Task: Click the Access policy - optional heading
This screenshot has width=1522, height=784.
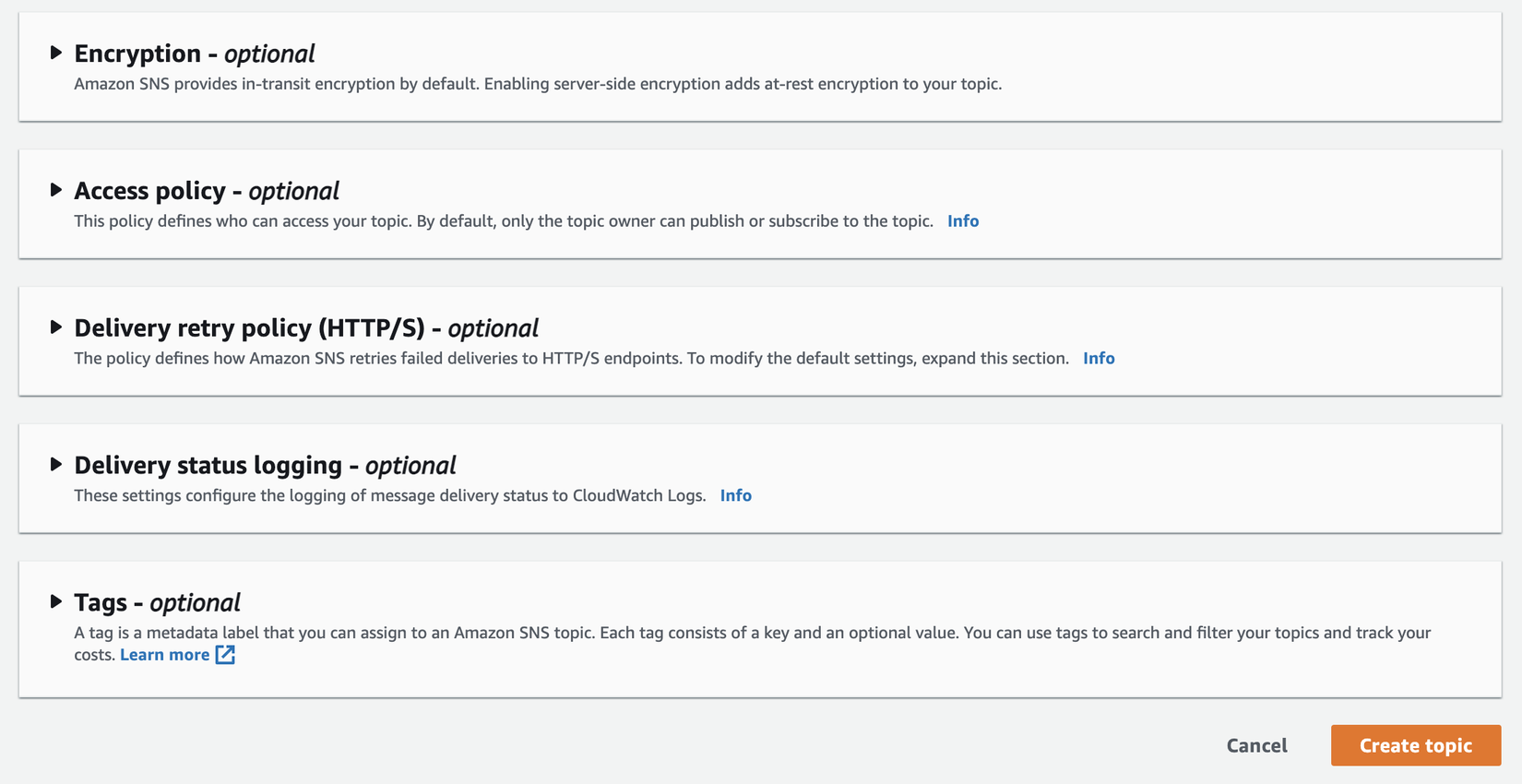Action: click(207, 191)
